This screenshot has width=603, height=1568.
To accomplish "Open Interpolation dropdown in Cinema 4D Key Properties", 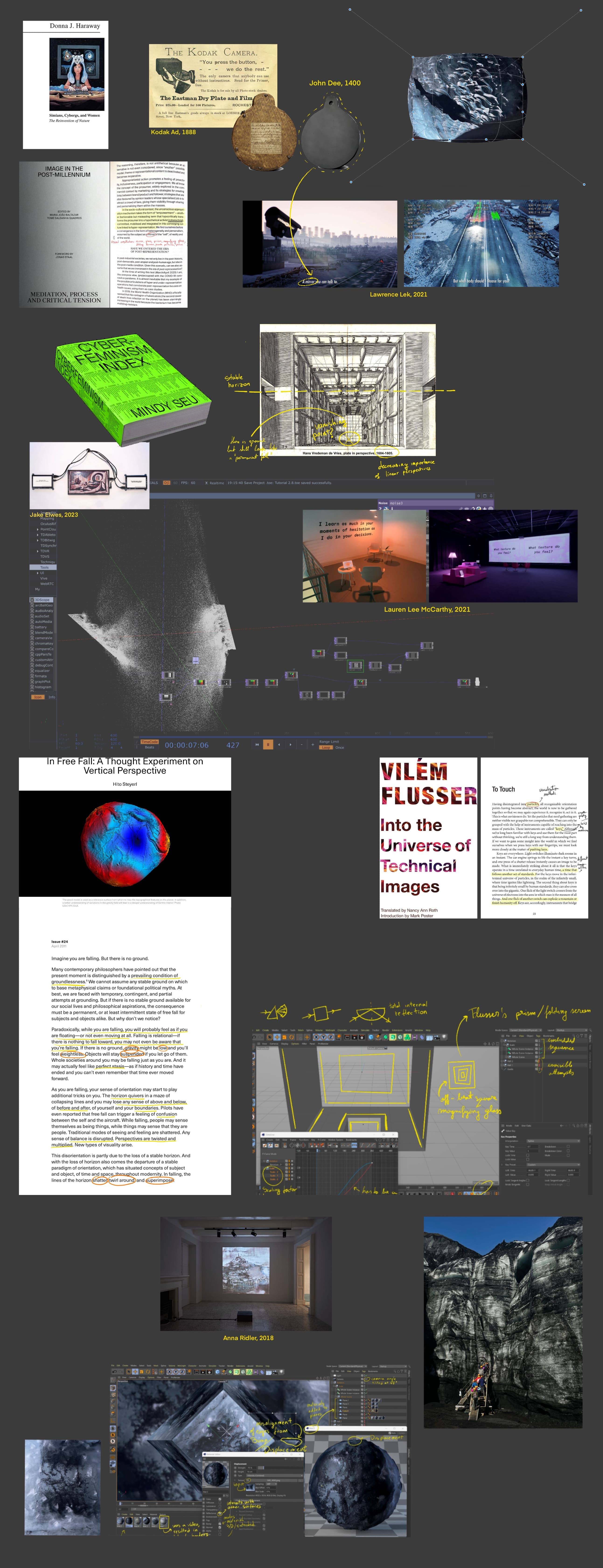I will [x=554, y=1141].
